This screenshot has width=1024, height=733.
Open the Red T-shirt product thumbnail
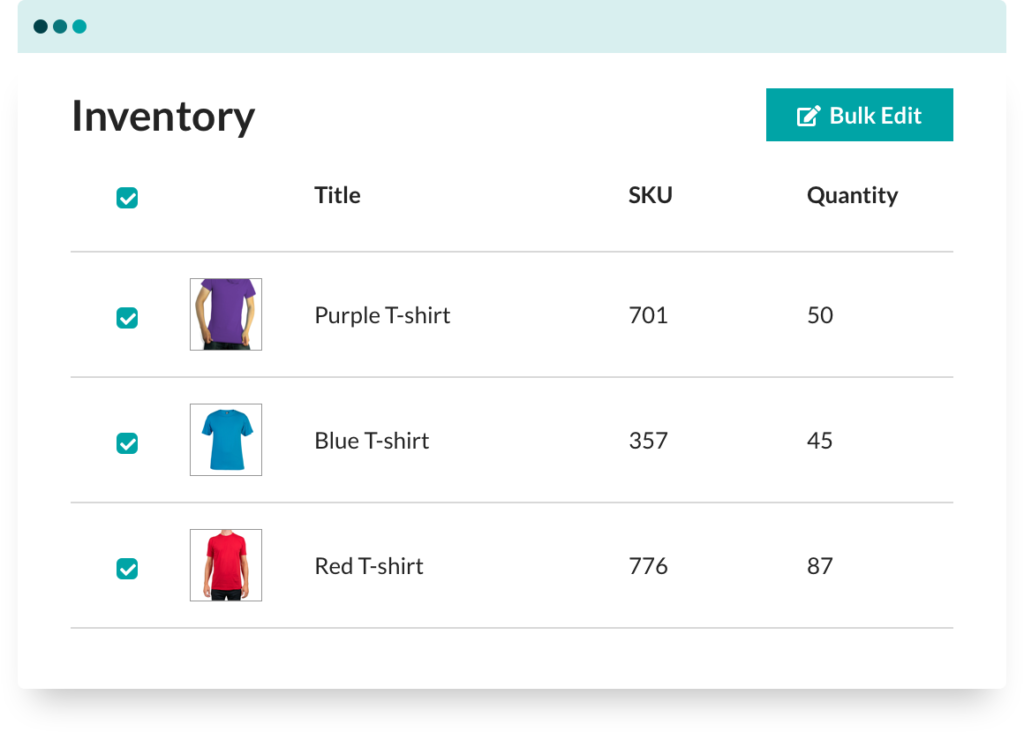[x=226, y=565]
